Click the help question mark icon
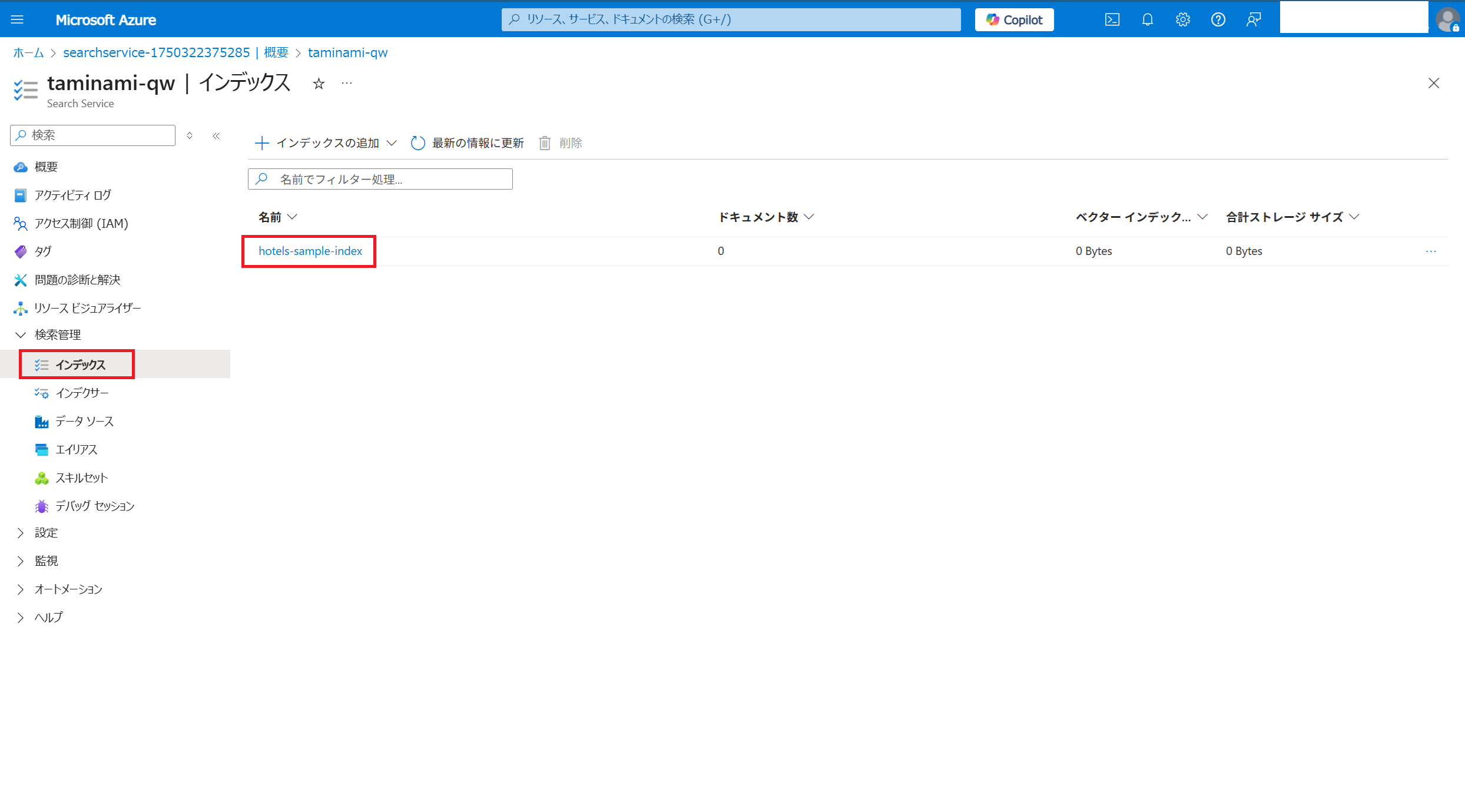The width and height of the screenshot is (1465, 812). [1218, 19]
